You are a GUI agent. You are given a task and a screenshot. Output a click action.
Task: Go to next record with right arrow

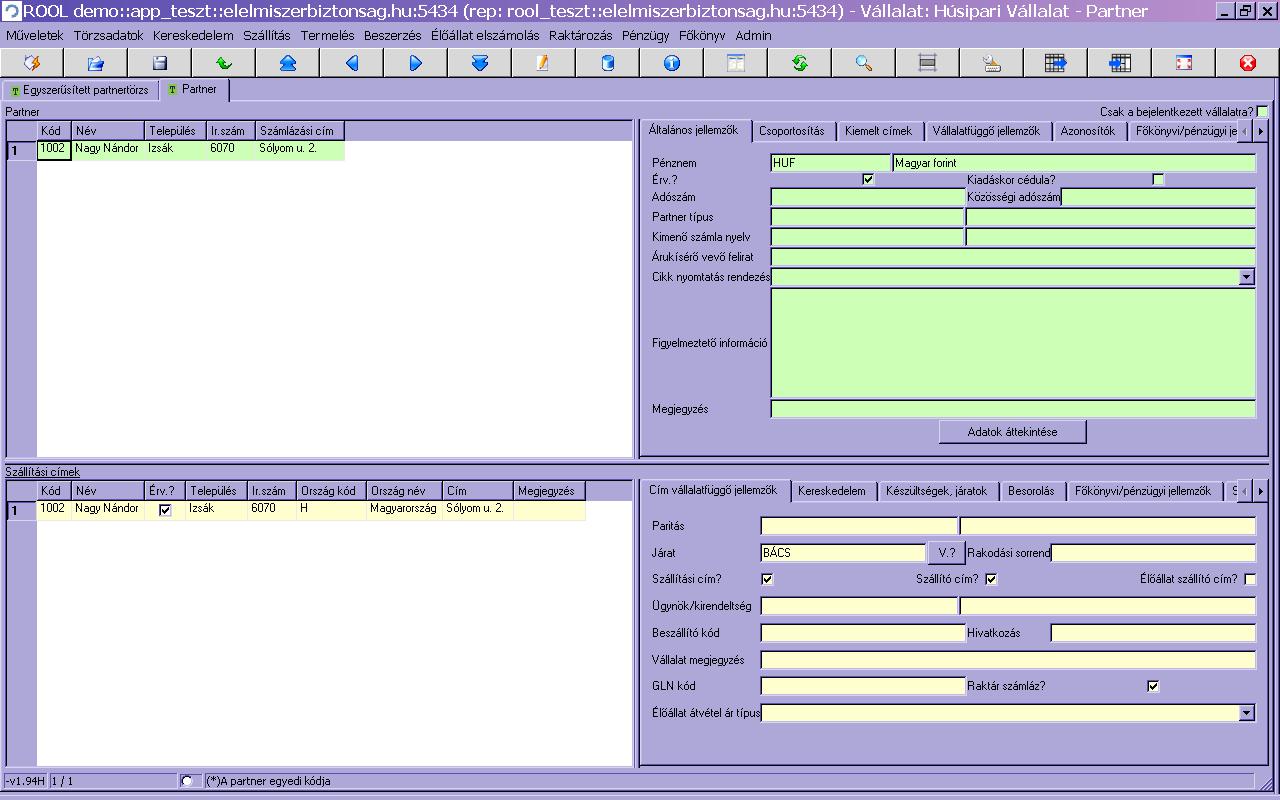pyautogui.click(x=416, y=63)
